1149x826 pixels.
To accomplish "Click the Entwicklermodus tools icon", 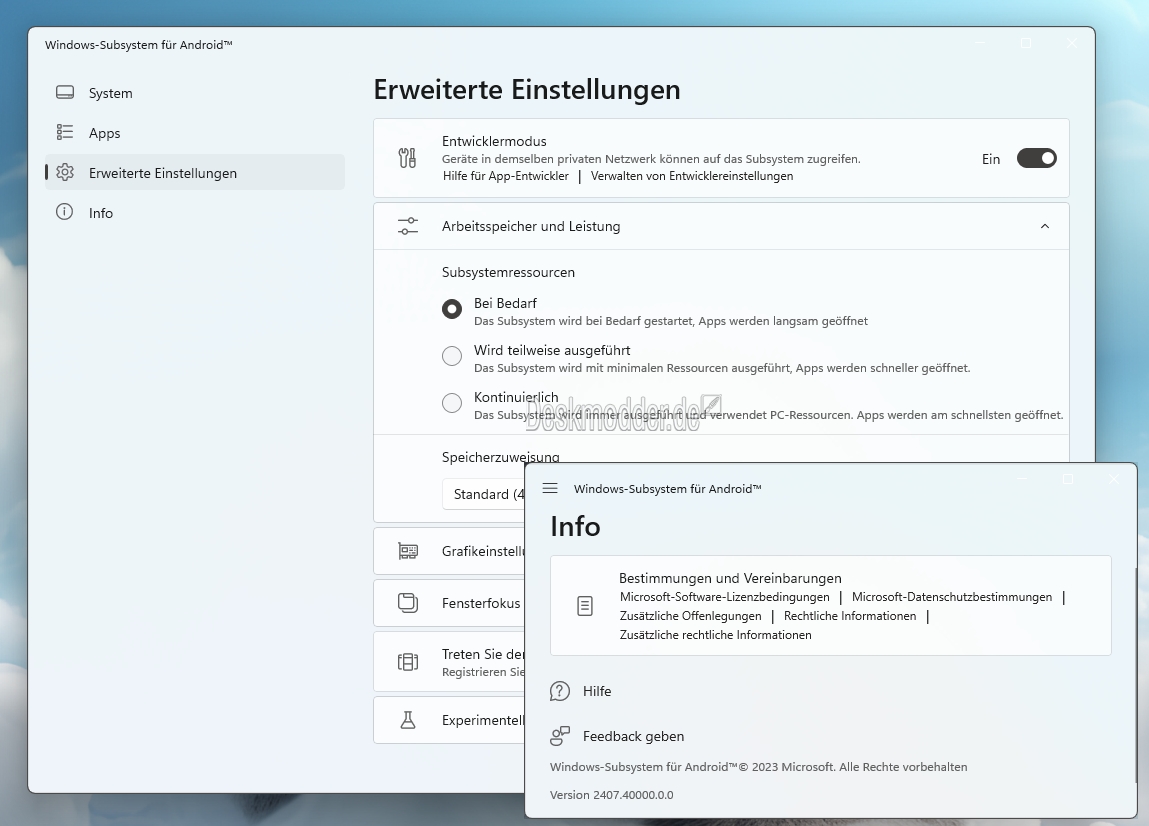I will coord(407,158).
